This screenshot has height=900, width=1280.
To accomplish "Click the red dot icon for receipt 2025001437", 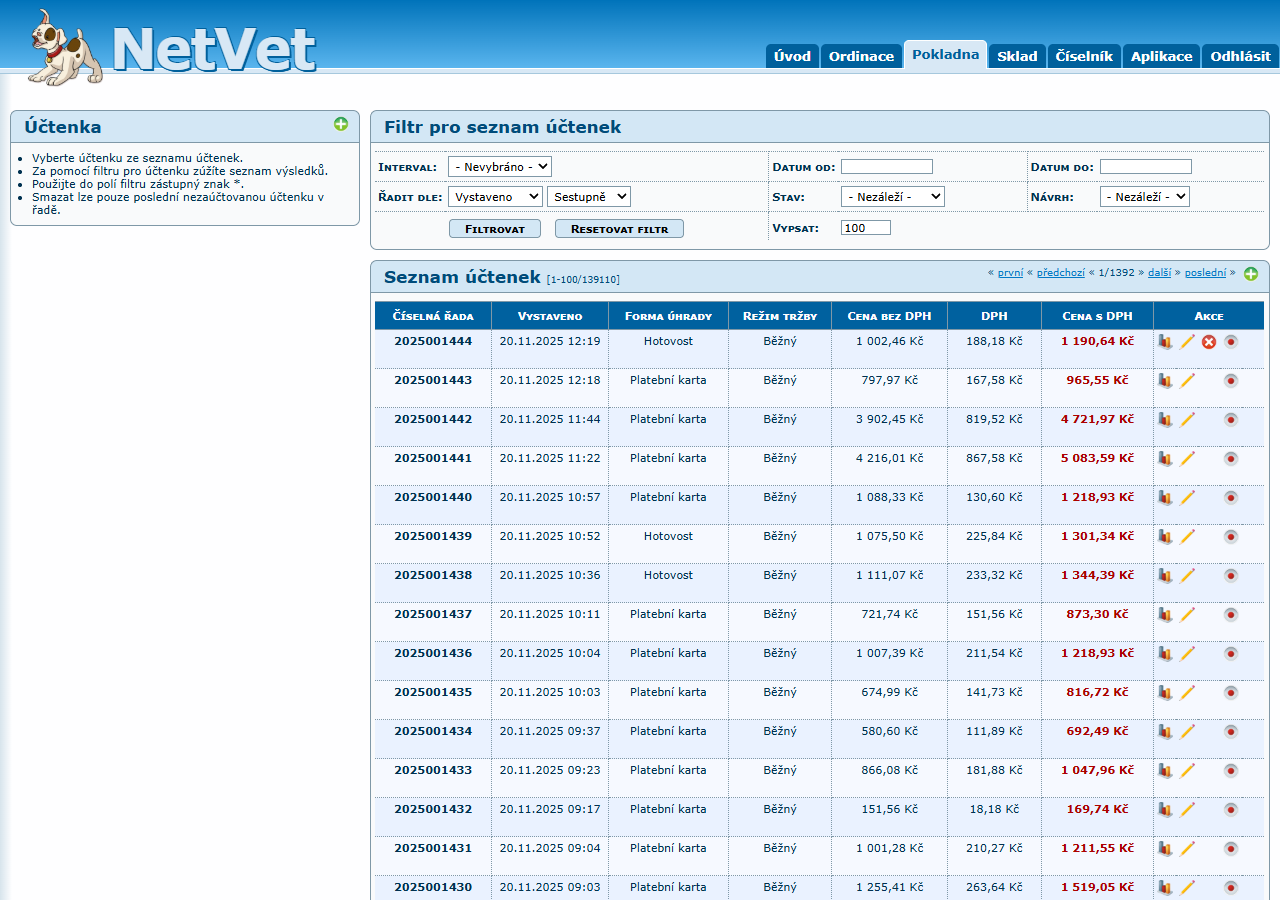I will pyautogui.click(x=1231, y=614).
